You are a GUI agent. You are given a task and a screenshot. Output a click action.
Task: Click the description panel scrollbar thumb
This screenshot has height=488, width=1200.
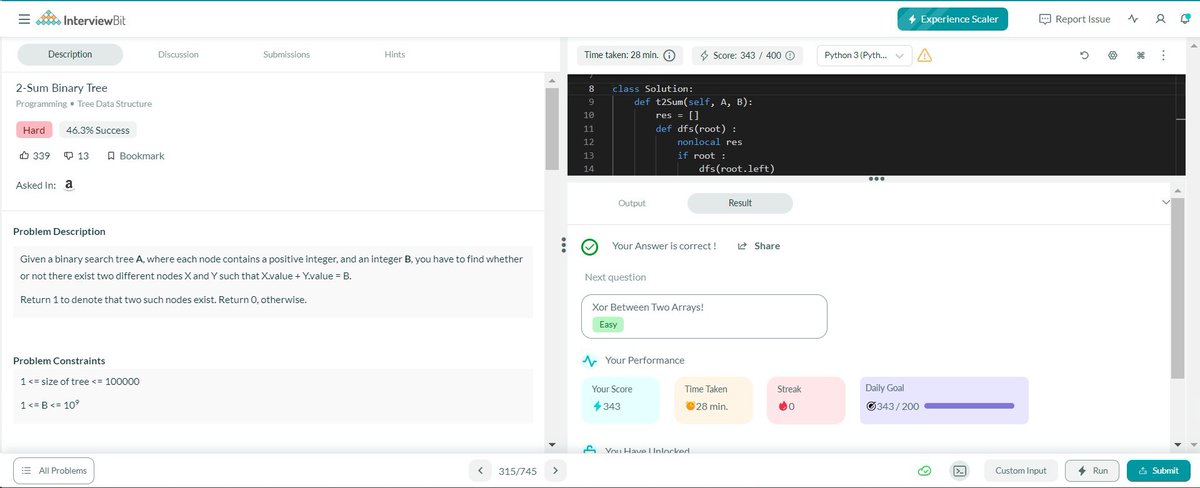(x=552, y=128)
